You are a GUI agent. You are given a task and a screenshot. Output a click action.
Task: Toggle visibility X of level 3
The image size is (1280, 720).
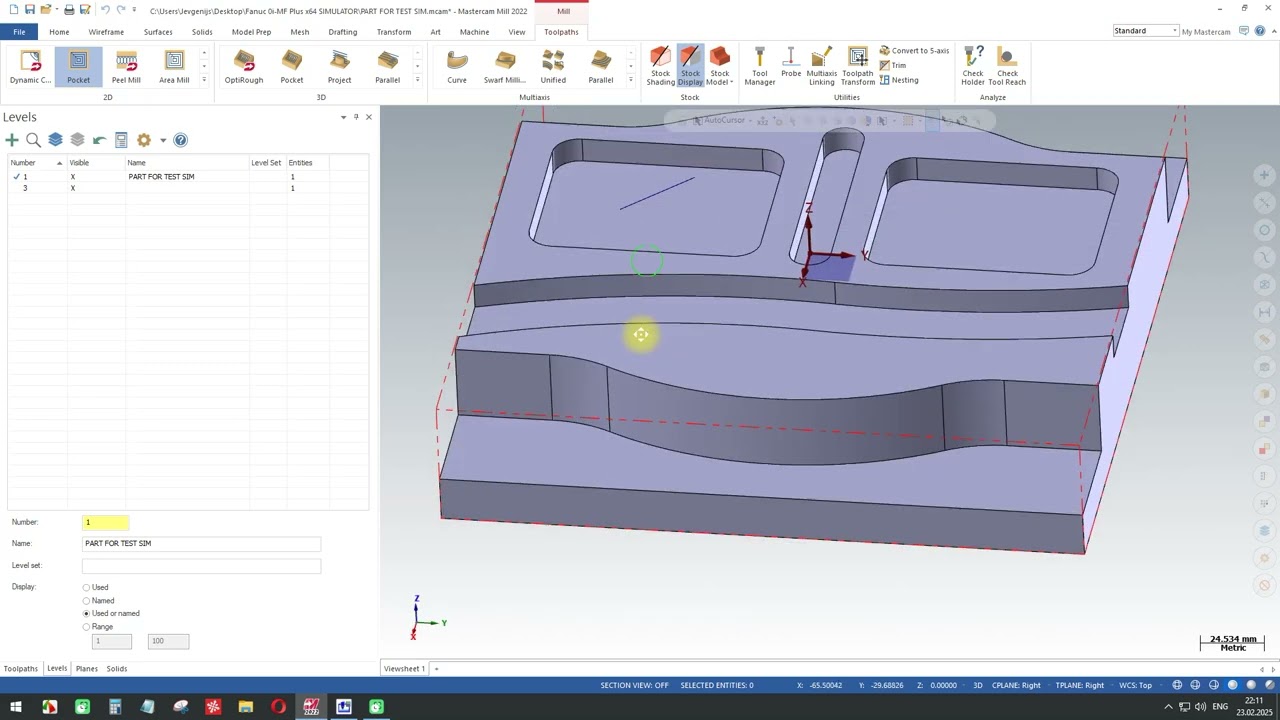72,188
